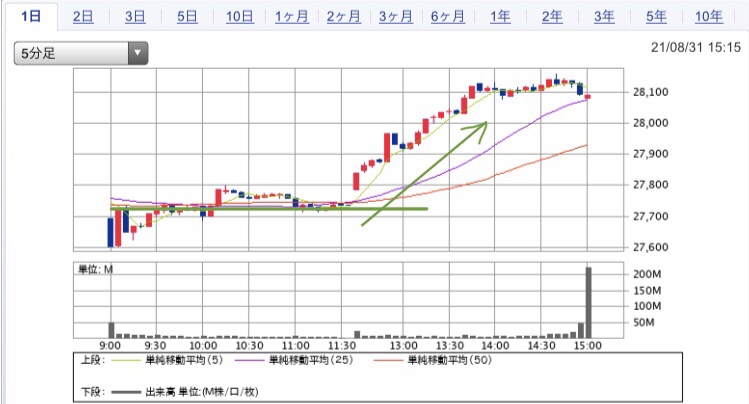Click the 50M volume axis label

tap(643, 322)
